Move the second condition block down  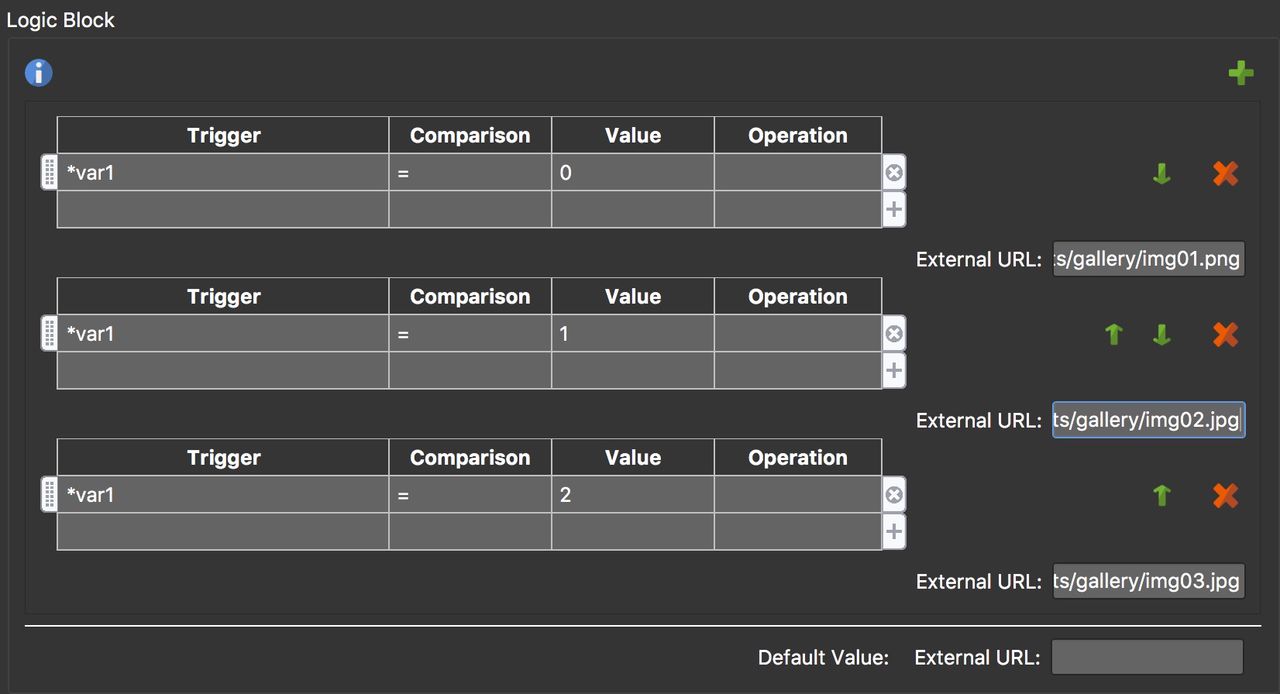tap(1161, 334)
